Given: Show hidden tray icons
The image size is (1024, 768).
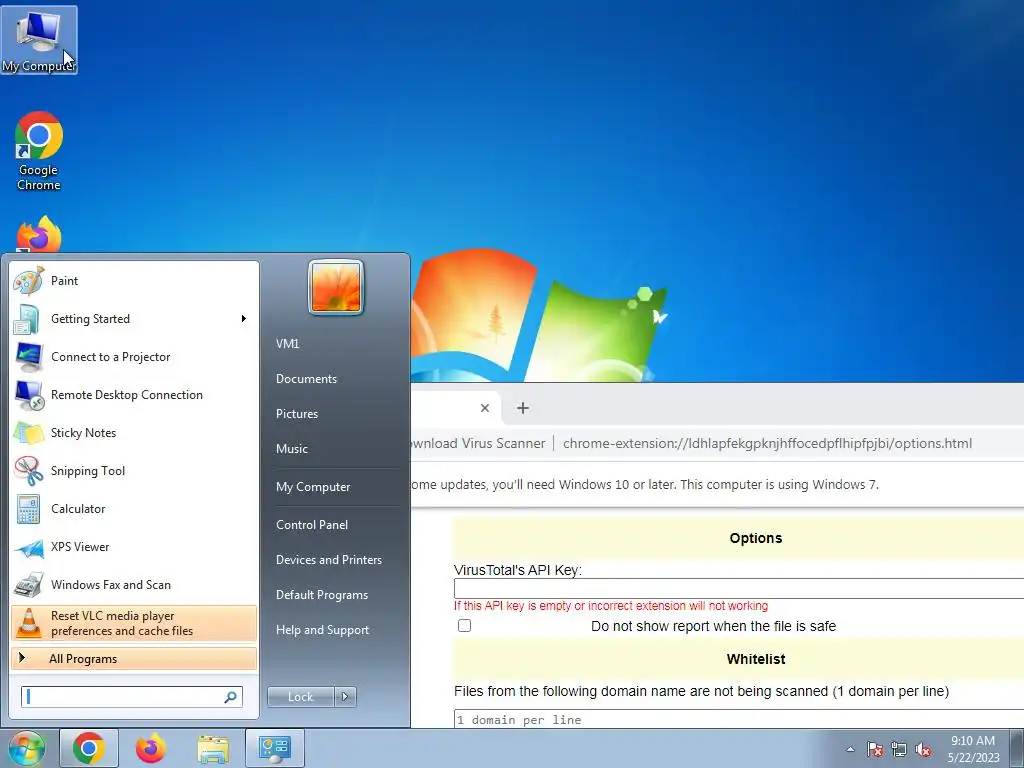Looking at the screenshot, I should click(x=850, y=749).
